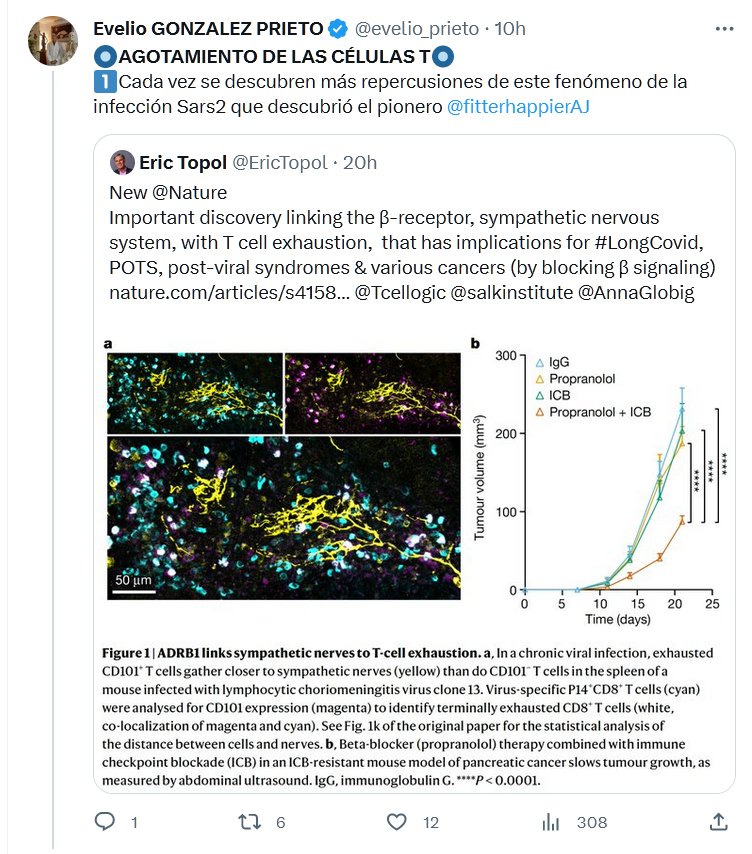Click the 20h timestamp on quoted tweet
This screenshot has height=854, width=752.
pyautogui.click(x=360, y=163)
